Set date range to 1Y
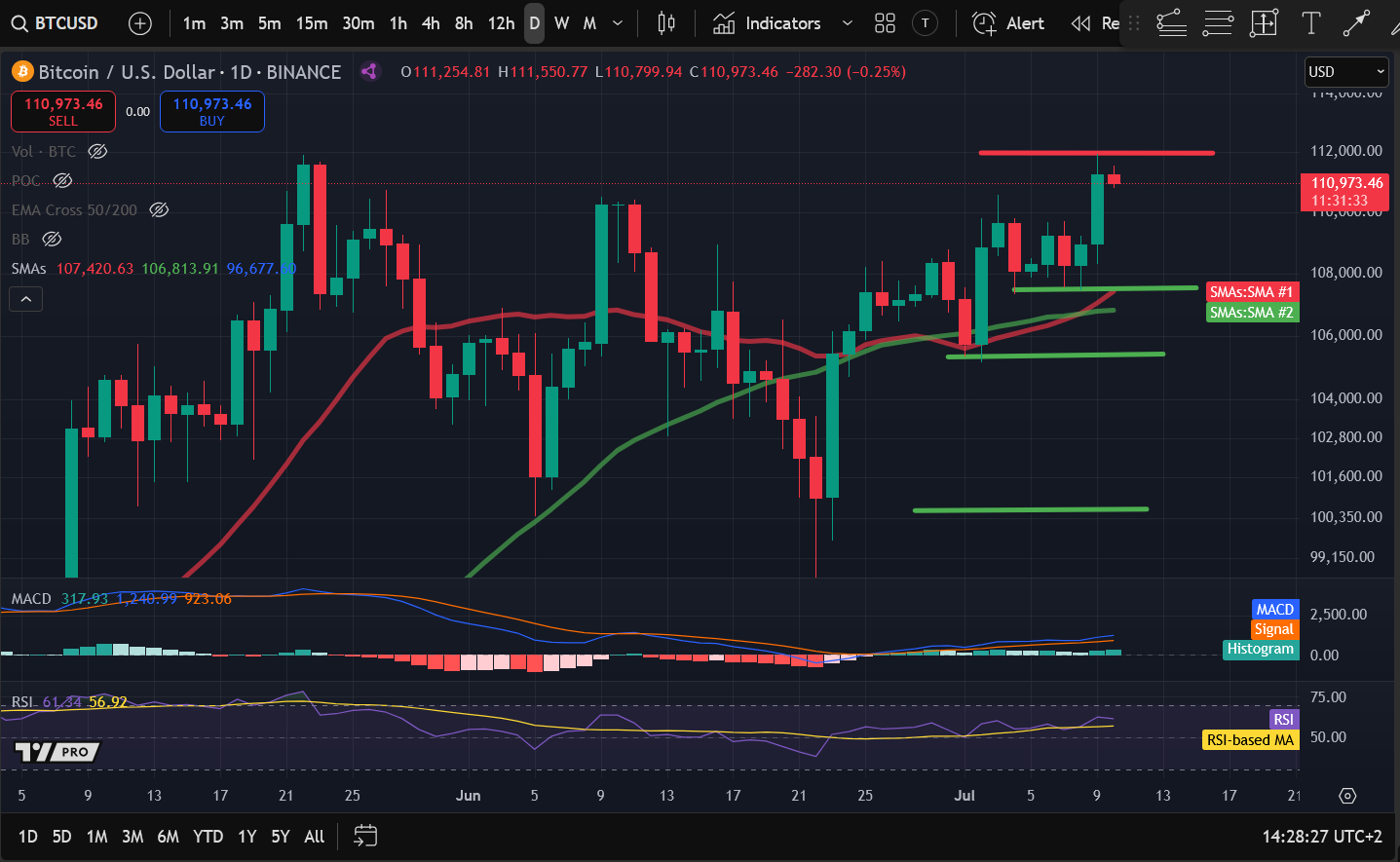The width and height of the screenshot is (1400, 862). click(x=247, y=836)
